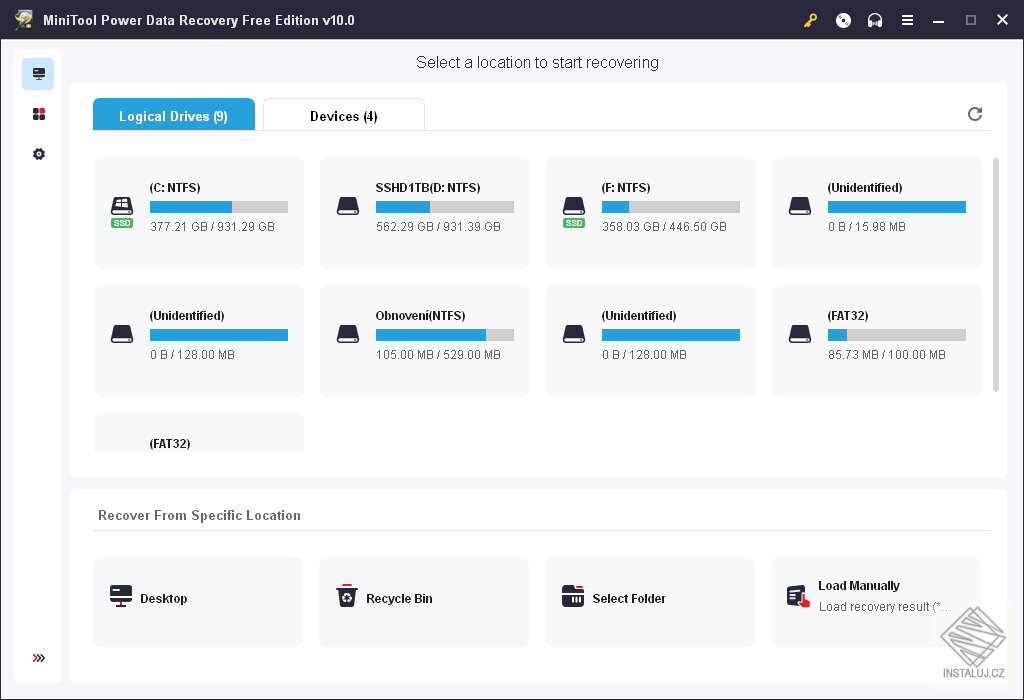The image size is (1024, 700).
Task: Choose the SSHD1TB D: NTFS drive
Action: click(424, 212)
